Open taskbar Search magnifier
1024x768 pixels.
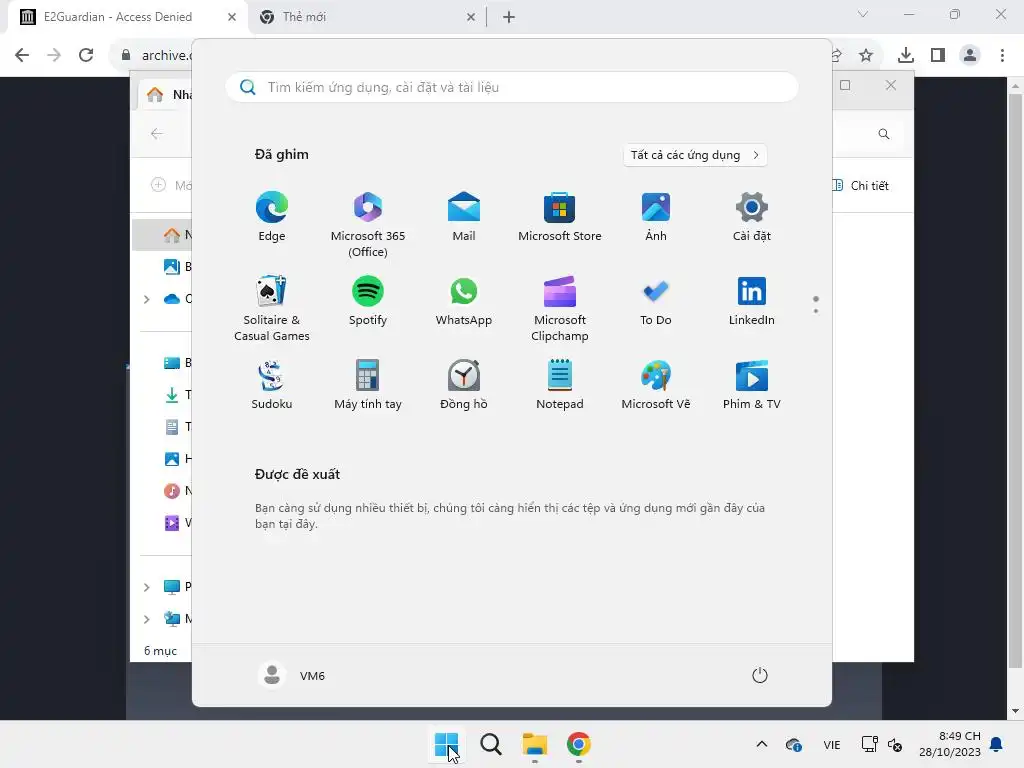[x=490, y=744]
